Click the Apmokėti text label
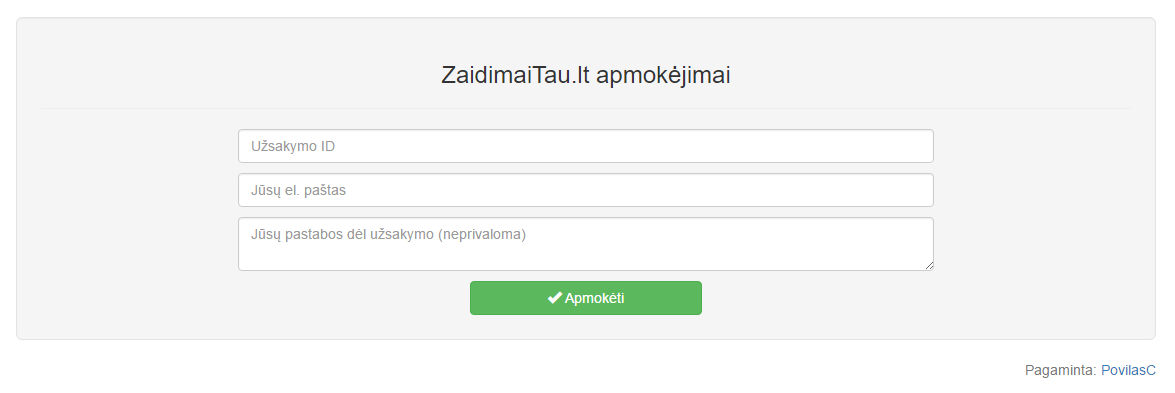 pyautogui.click(x=594, y=298)
